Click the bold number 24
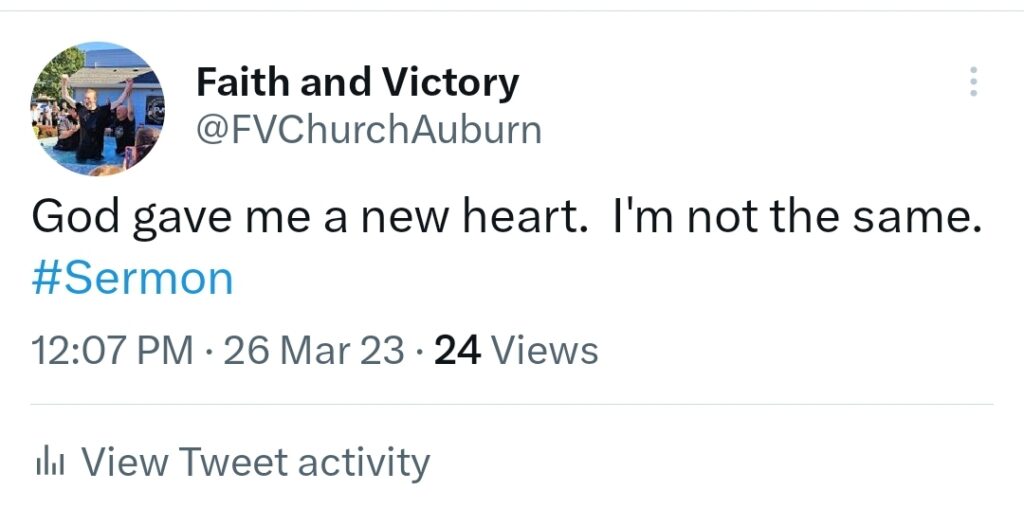 (x=458, y=350)
